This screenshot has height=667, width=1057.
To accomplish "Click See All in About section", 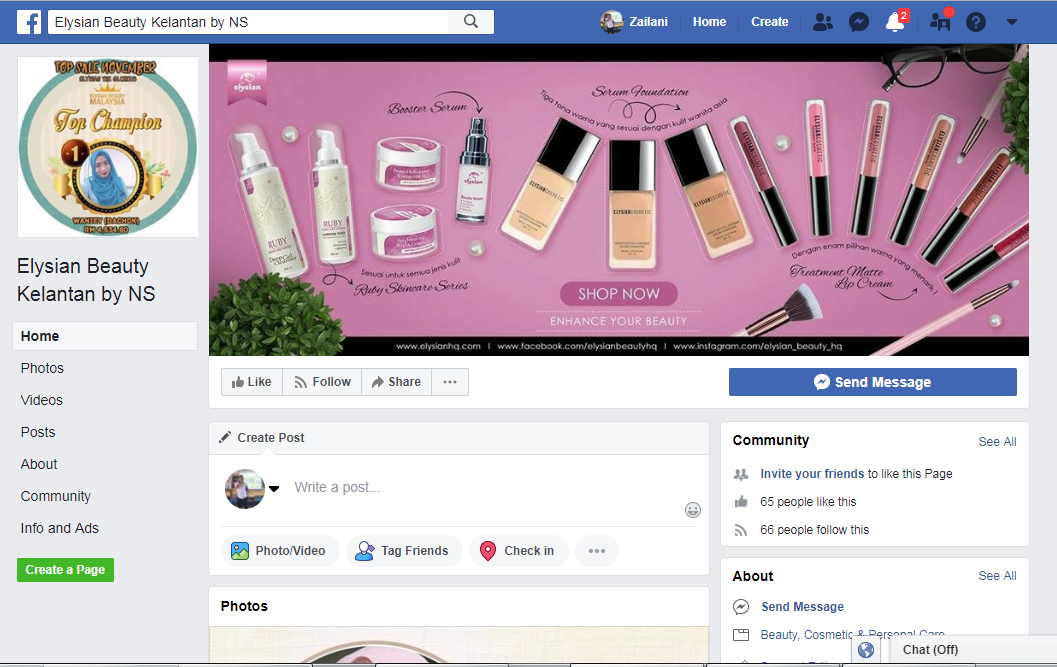I will pos(997,576).
